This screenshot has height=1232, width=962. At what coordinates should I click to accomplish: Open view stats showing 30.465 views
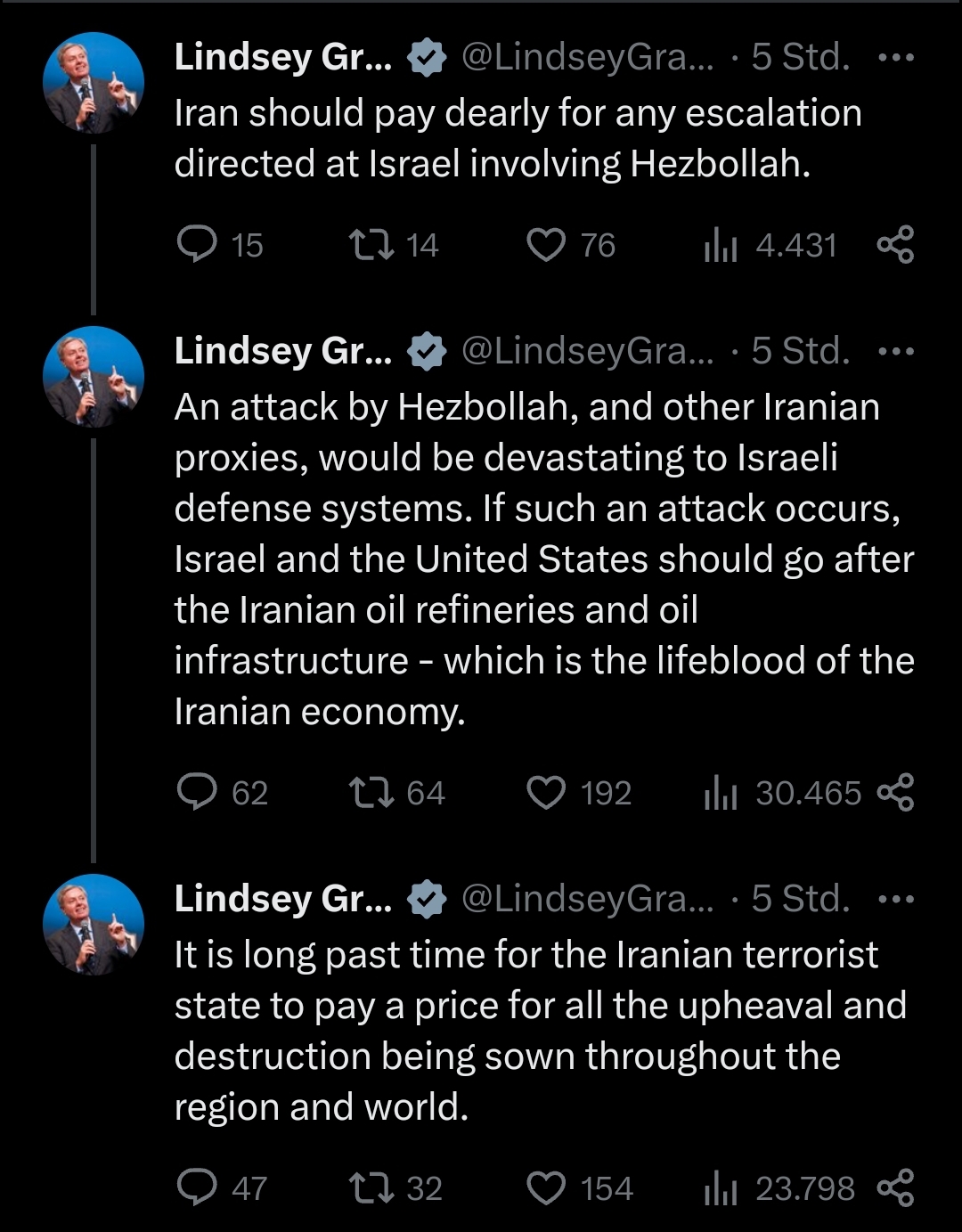(x=721, y=793)
